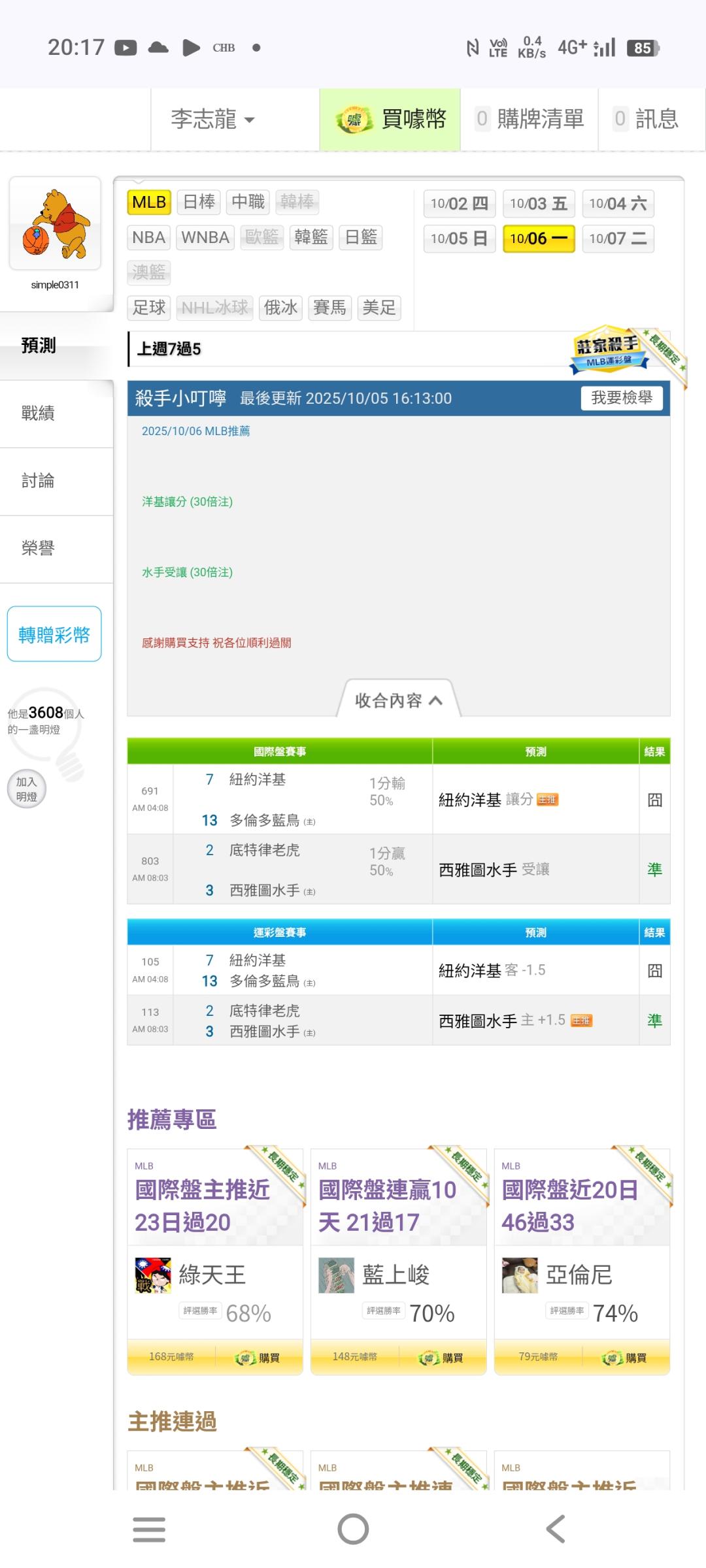Switch to the 戰績 tab
This screenshot has width=706, height=1568.
pyautogui.click(x=38, y=414)
